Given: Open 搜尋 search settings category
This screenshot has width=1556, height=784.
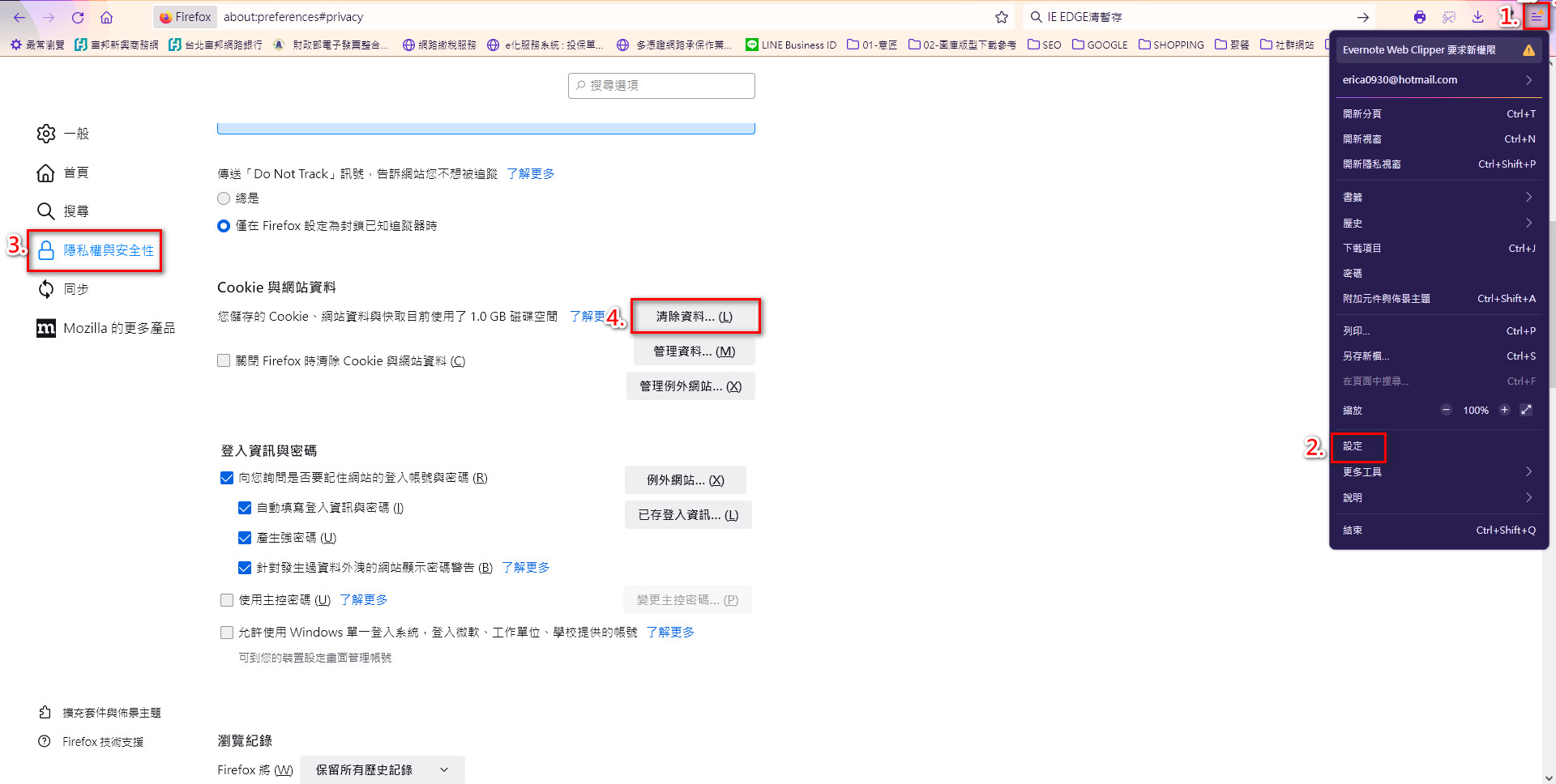Looking at the screenshot, I should (x=63, y=211).
